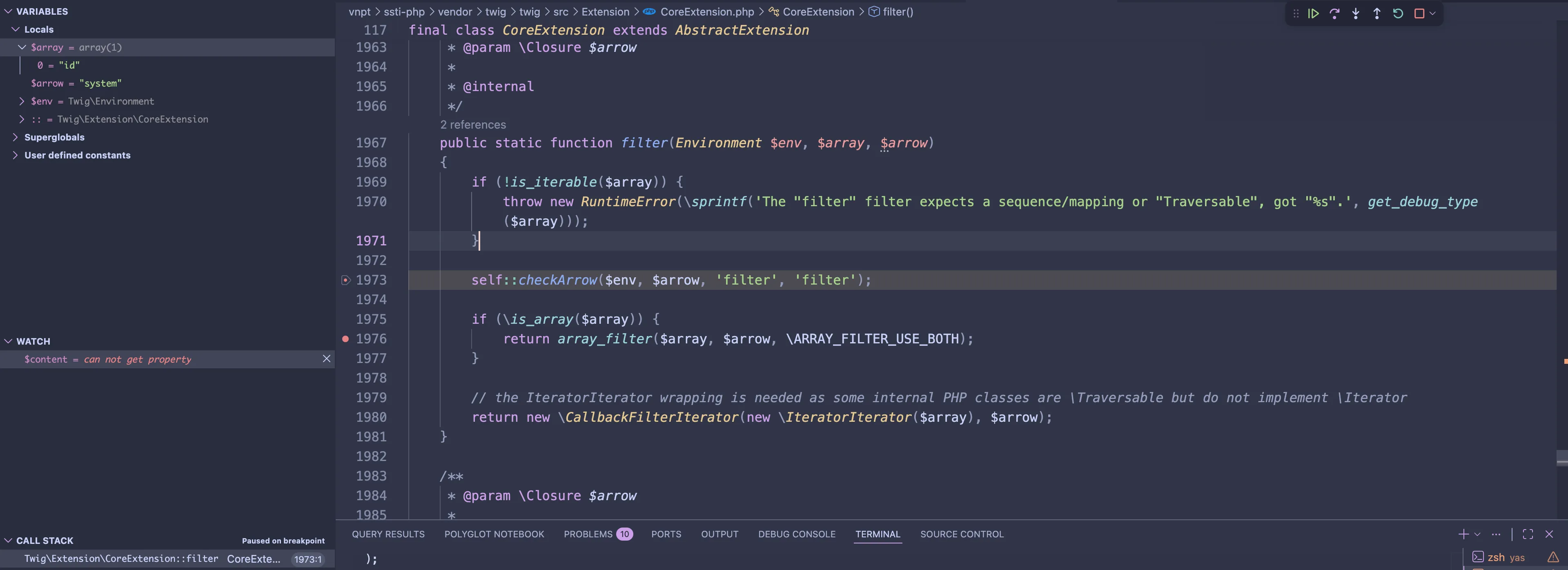This screenshot has width=1568, height=570.
Task: Click the filter() method breadcrumb
Action: click(x=898, y=11)
